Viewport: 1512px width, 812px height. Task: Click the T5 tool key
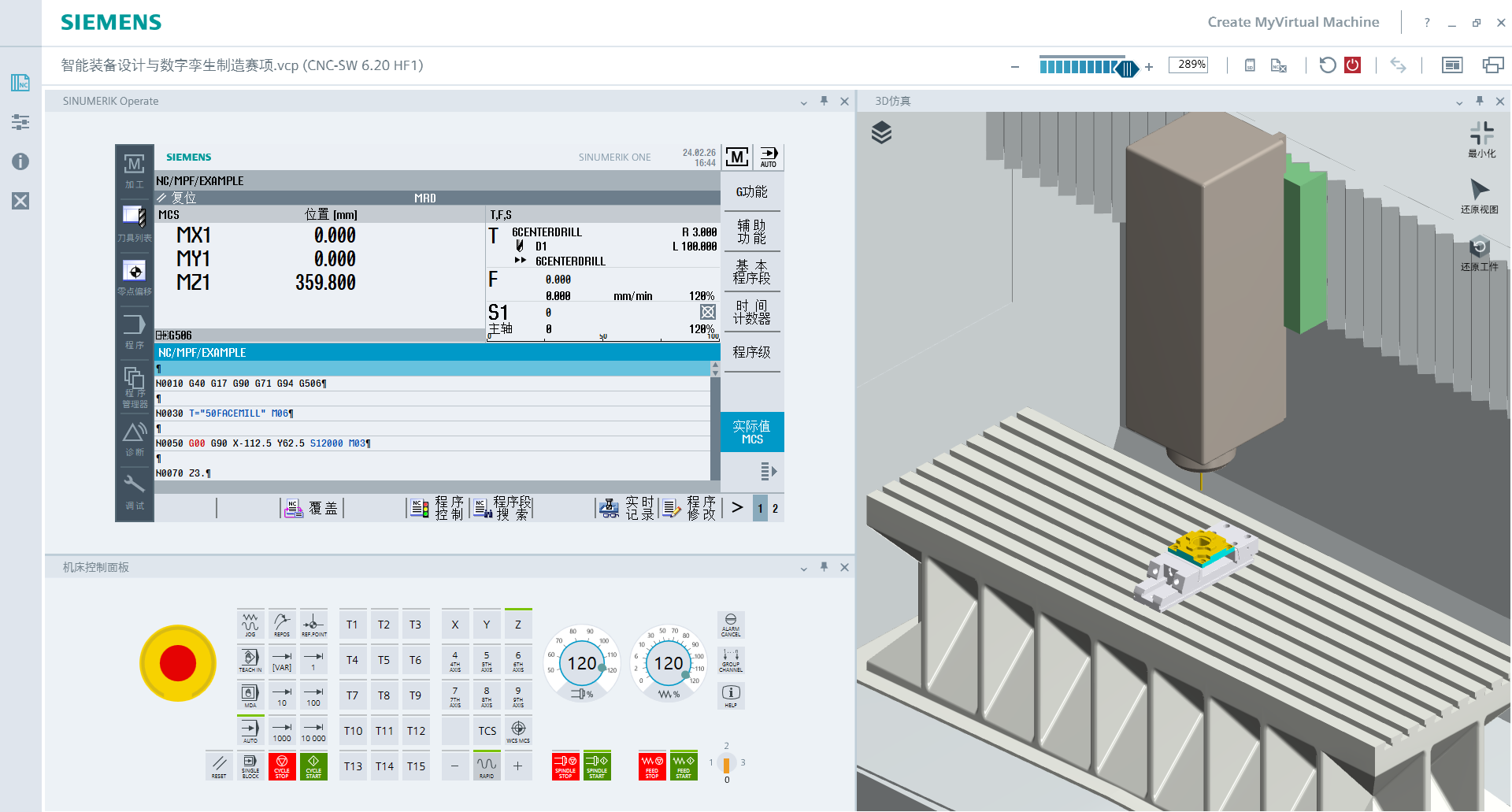coord(384,660)
